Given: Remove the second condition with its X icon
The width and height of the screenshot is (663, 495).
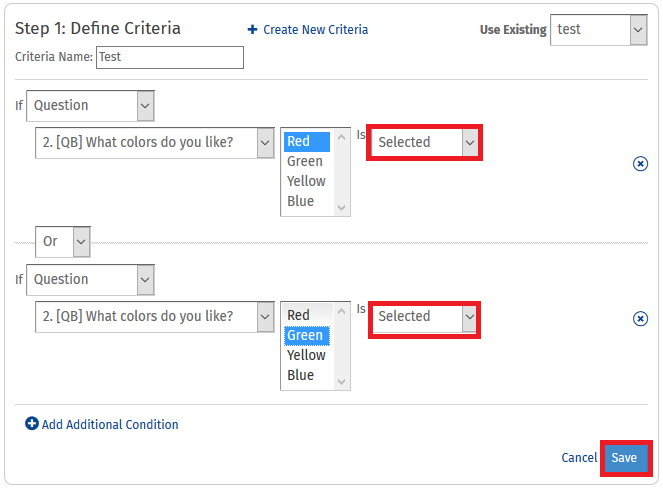Looking at the screenshot, I should pyautogui.click(x=641, y=319).
